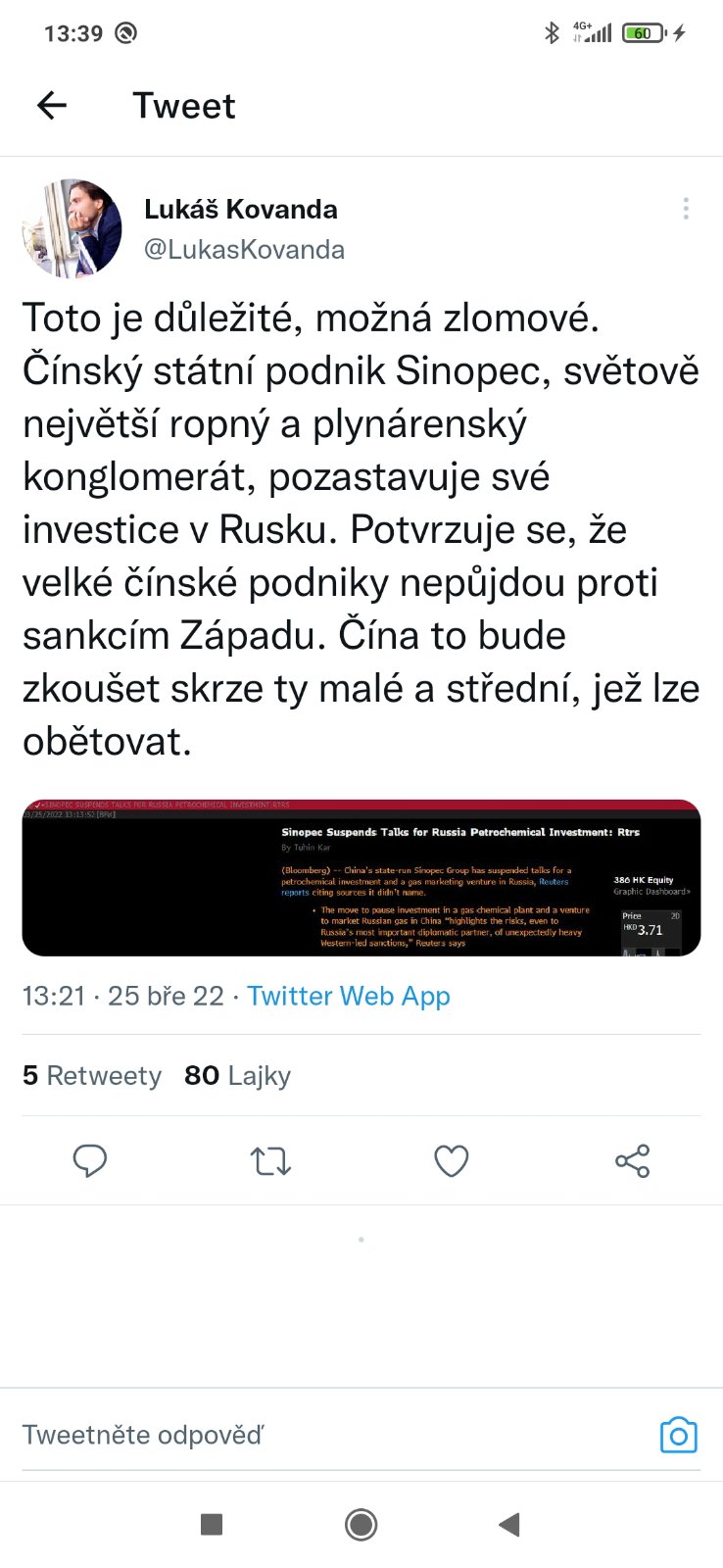View the 80 Lajky list
Image resolution: width=723 pixels, height=1568 pixels.
pyautogui.click(x=237, y=1075)
